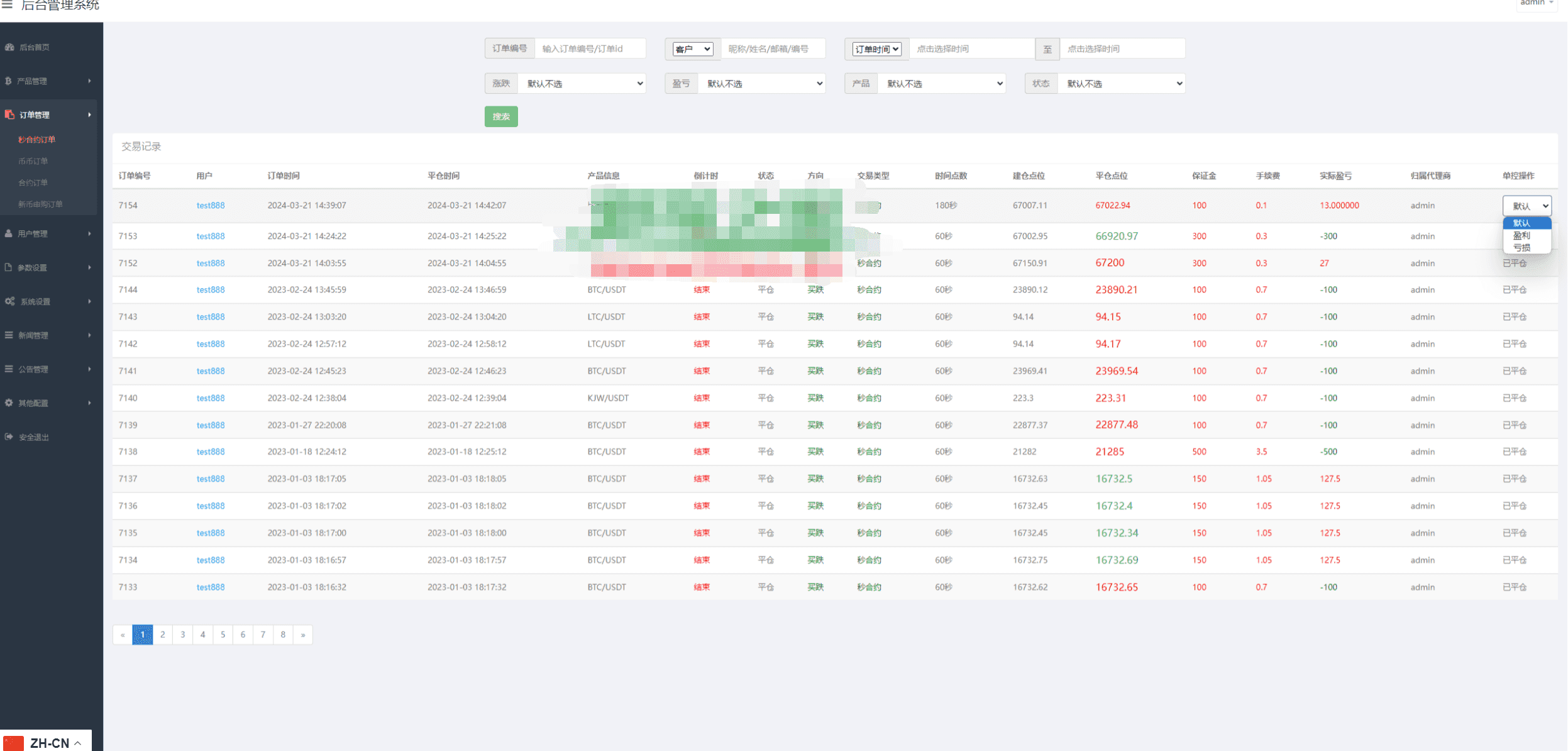Select 亏损 option in dropdown list
Viewport: 1568px width, 751px height.
(x=1521, y=247)
